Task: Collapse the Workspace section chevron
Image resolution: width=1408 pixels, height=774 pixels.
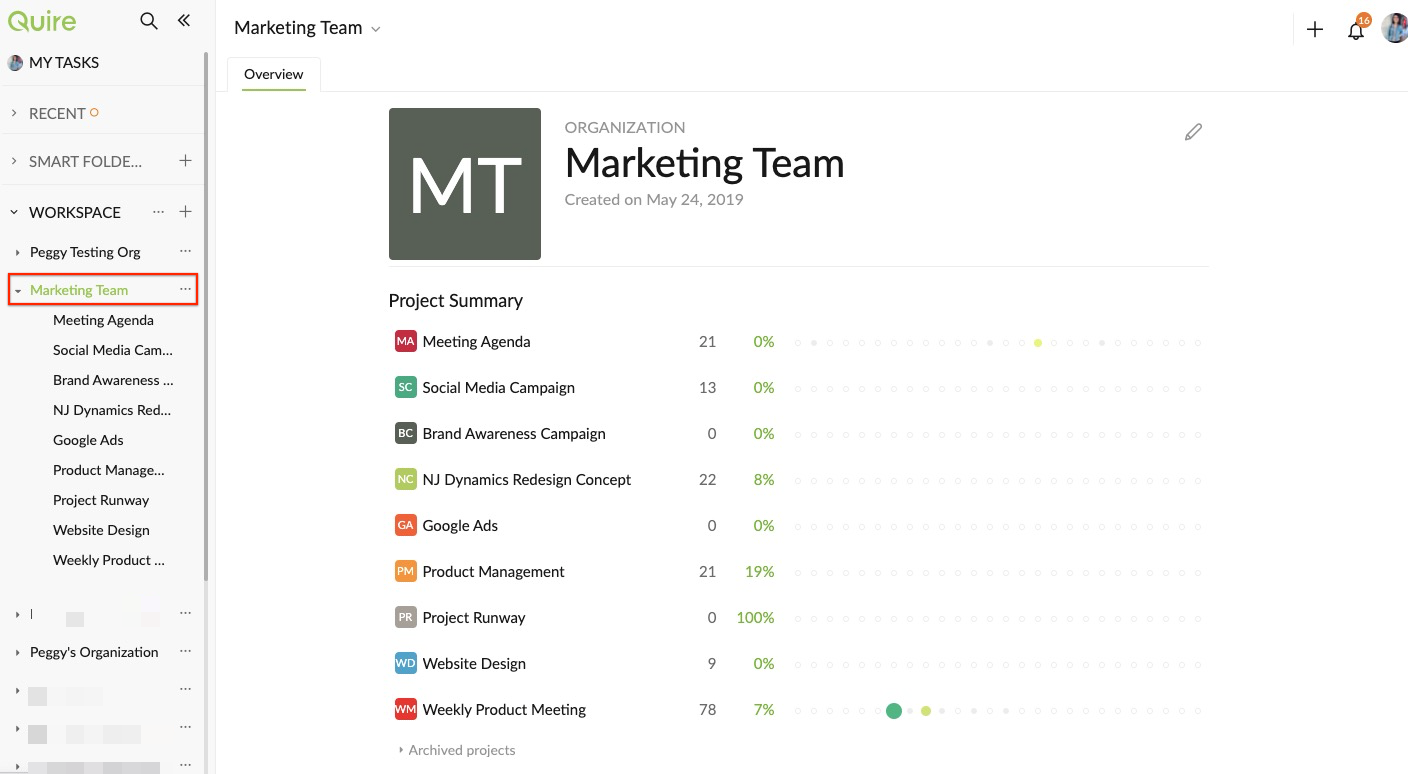Action: (14, 212)
